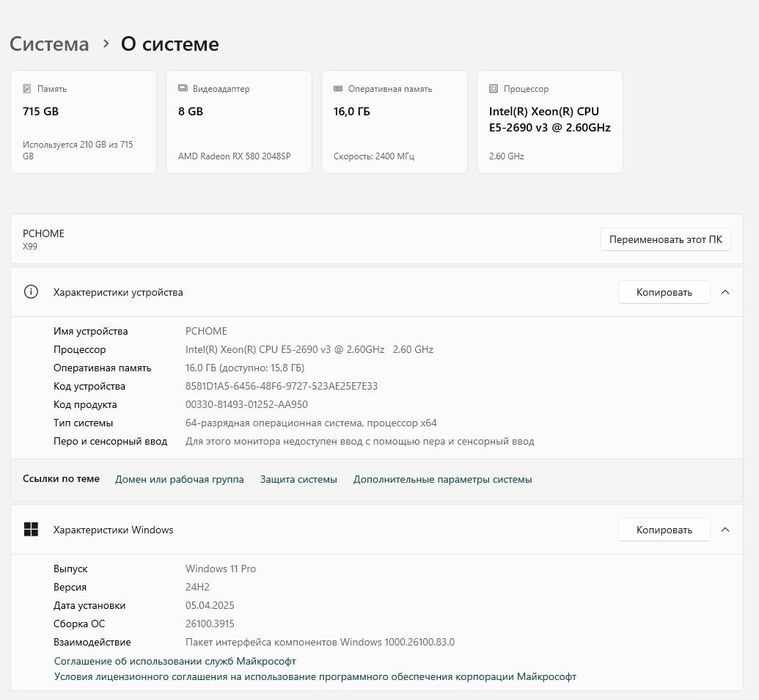Open the Процессор Intel Xeon card
759x700 pixels.
coord(550,122)
